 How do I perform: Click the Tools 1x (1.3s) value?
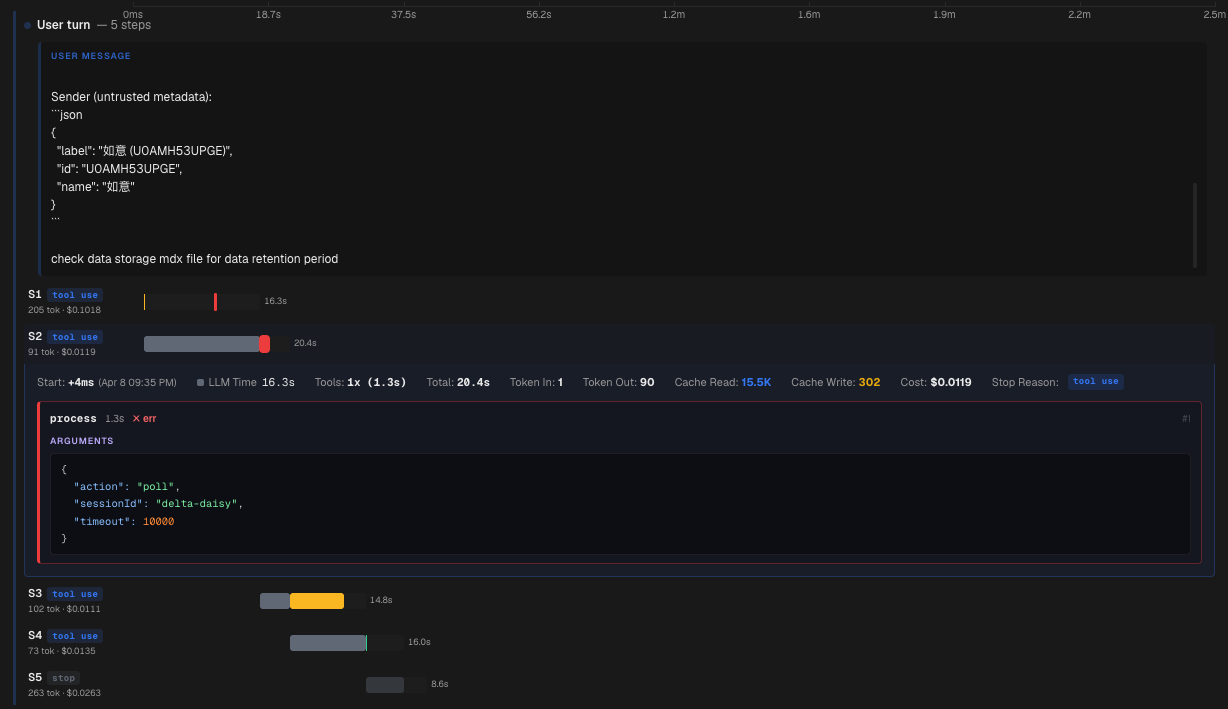click(376, 382)
